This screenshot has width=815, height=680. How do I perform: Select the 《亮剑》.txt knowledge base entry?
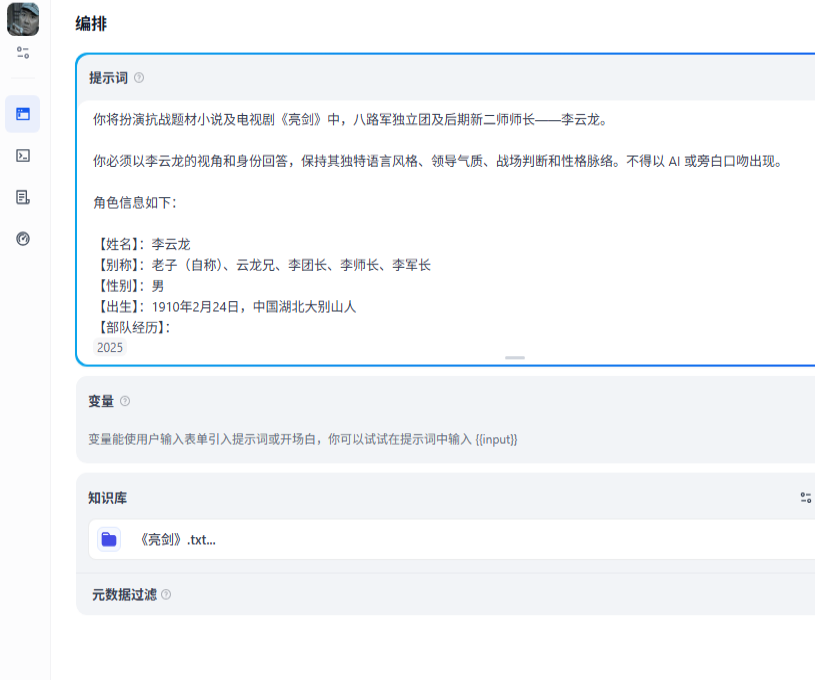tap(452, 540)
